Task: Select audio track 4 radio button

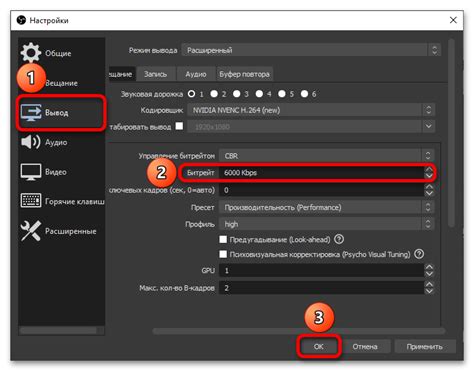Action: (259, 94)
